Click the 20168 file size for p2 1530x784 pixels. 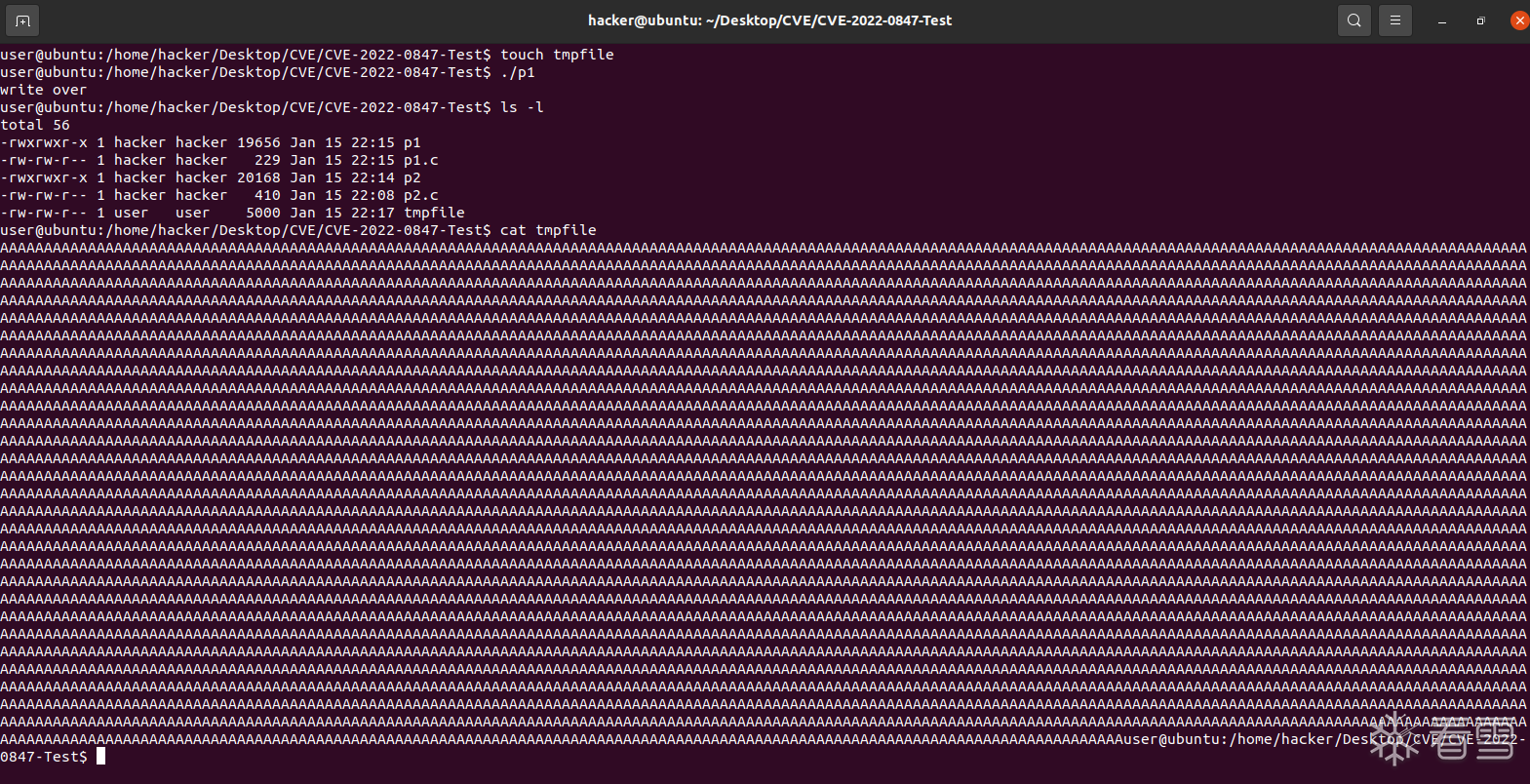258,177
